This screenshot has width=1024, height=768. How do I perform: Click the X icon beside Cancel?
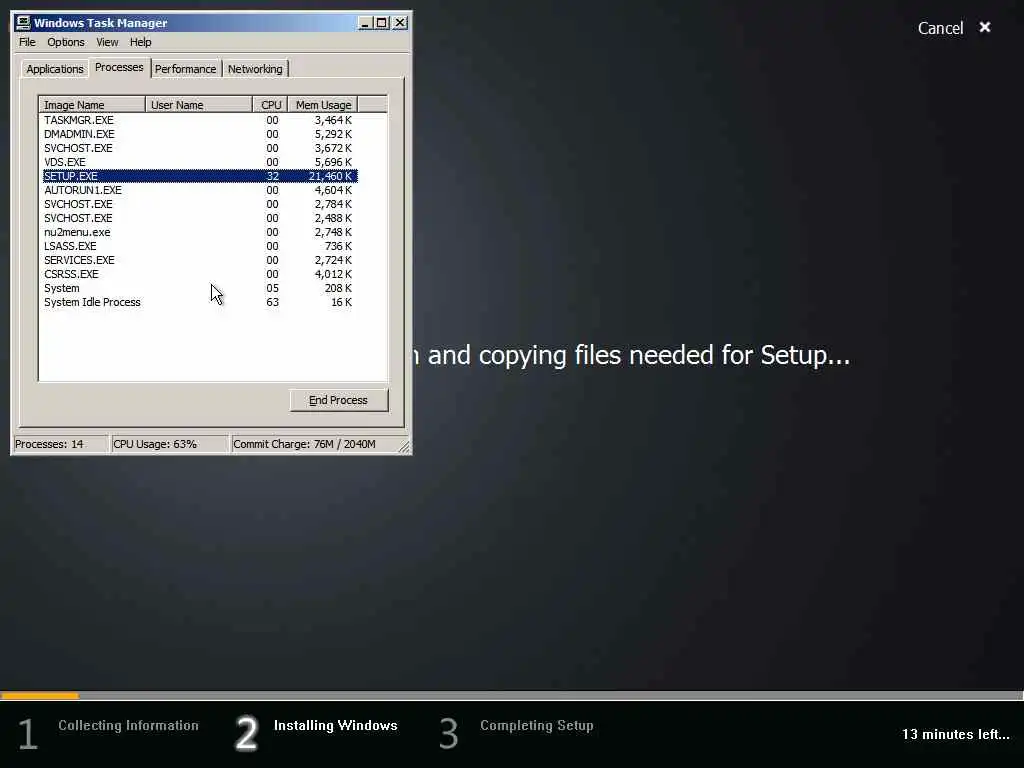point(985,27)
